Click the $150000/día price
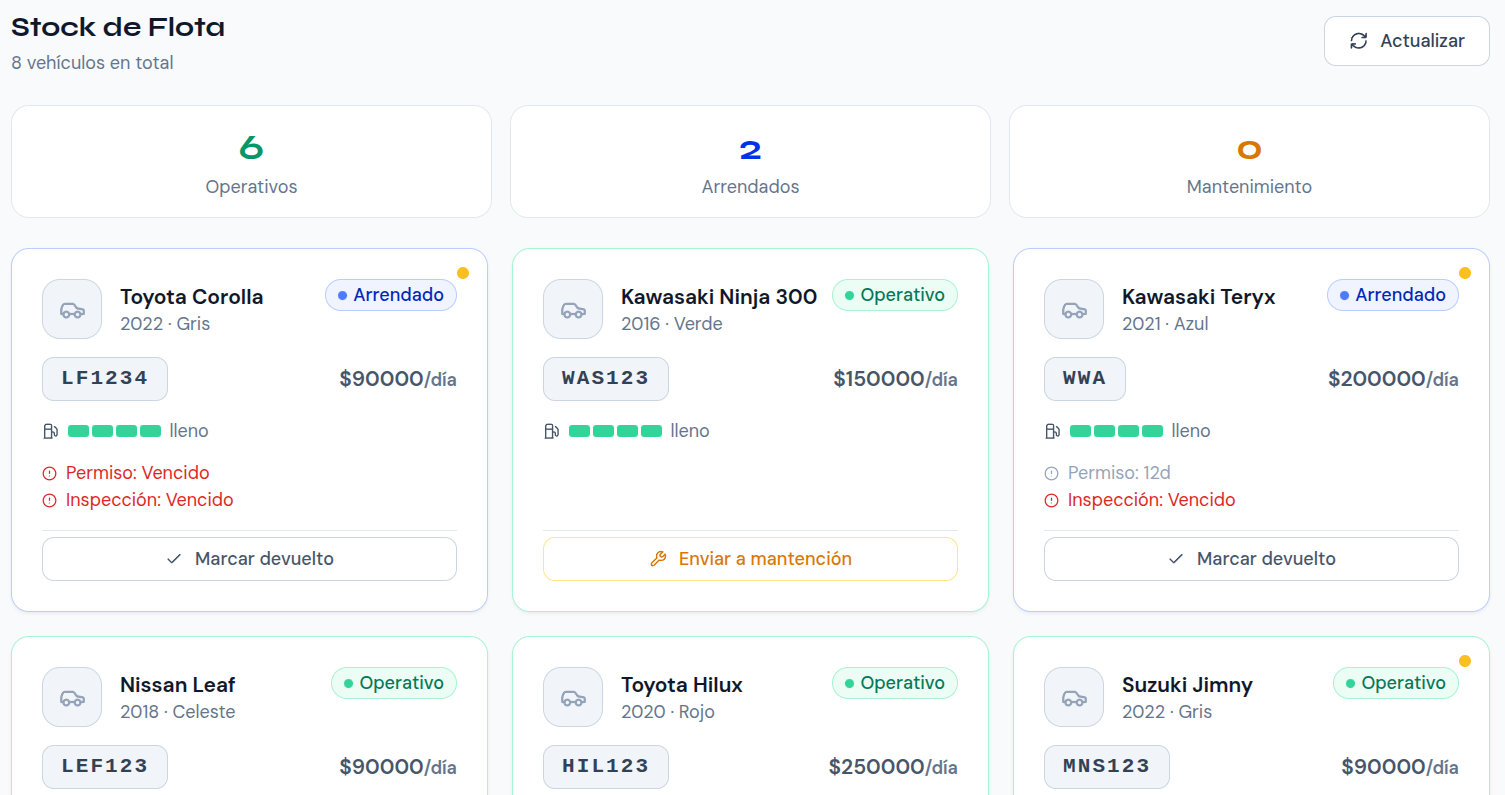 [x=896, y=379]
